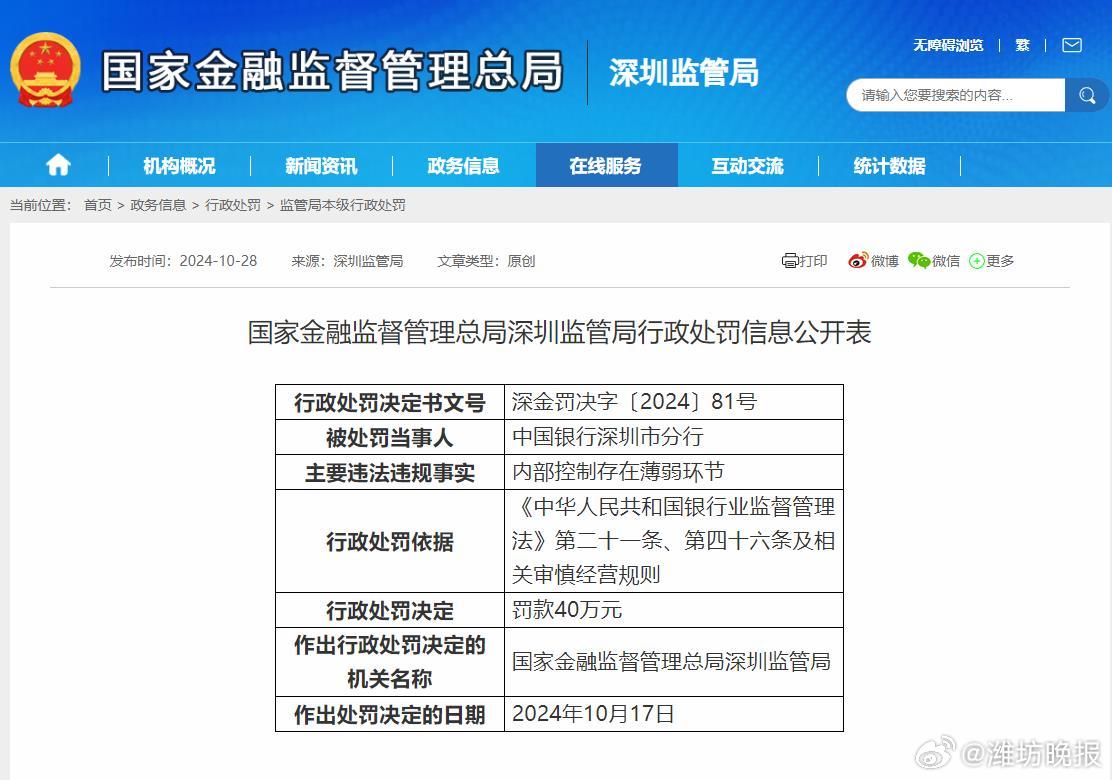Click the 深圳监管局 header title

684,72
